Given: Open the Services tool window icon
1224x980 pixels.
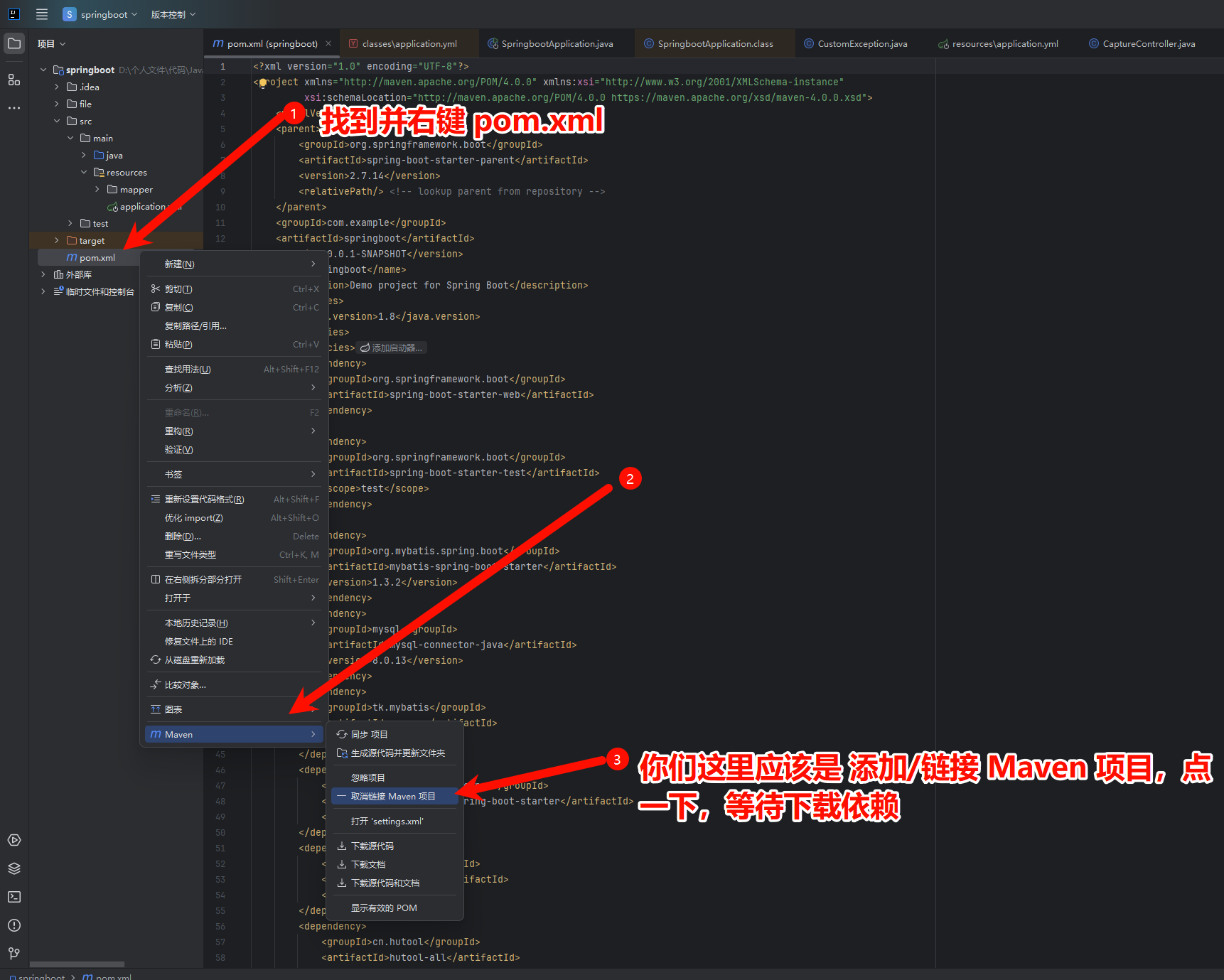Looking at the screenshot, I should coord(14,840).
